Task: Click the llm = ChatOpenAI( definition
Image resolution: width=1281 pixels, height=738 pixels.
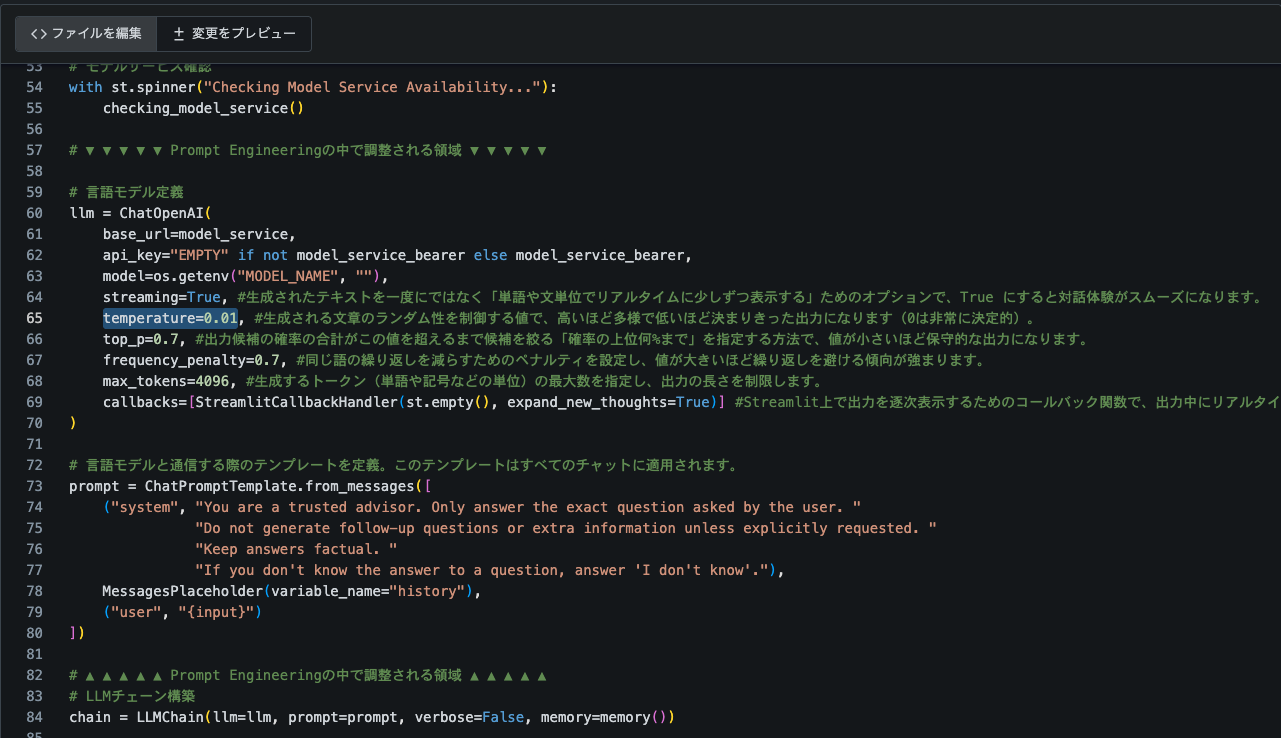Action: point(141,213)
